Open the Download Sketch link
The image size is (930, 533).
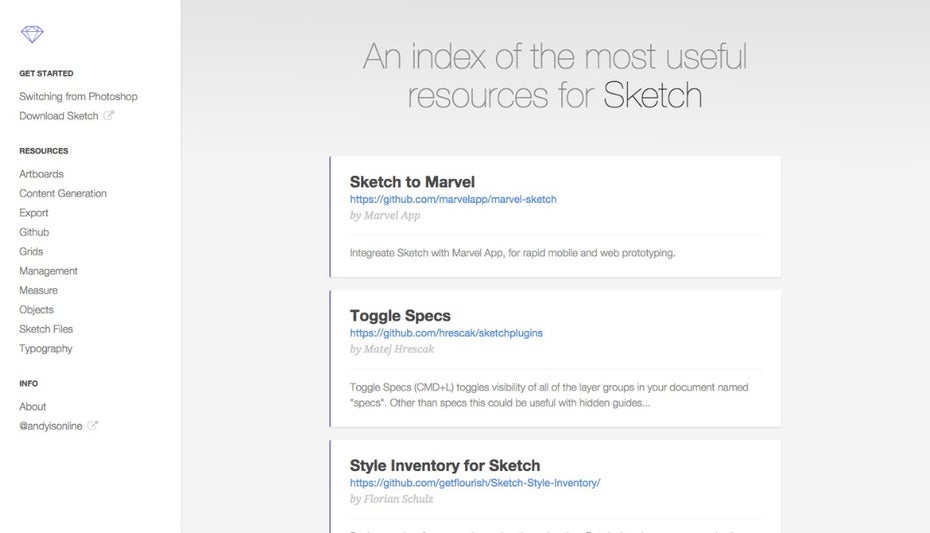(59, 116)
